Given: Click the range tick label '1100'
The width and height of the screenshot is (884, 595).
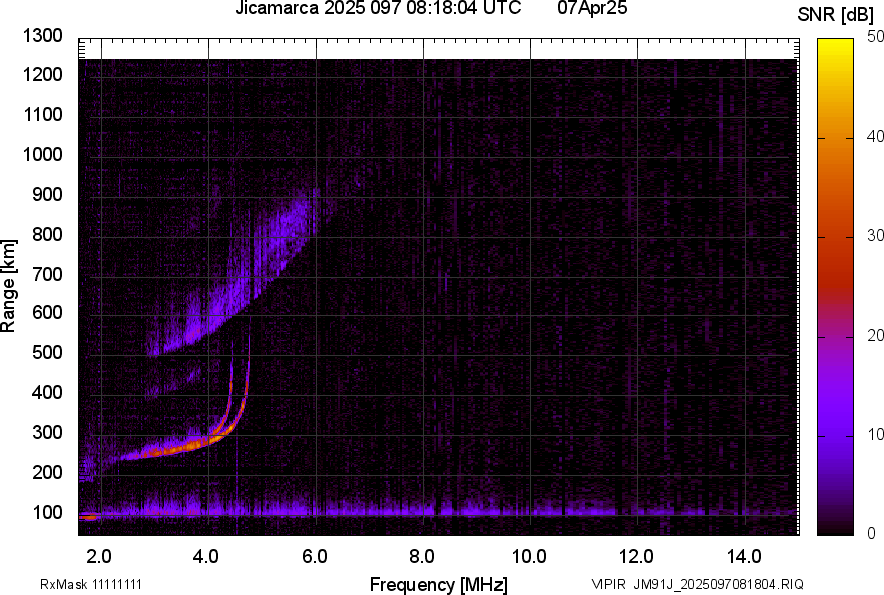Looking at the screenshot, I should pos(42,114).
